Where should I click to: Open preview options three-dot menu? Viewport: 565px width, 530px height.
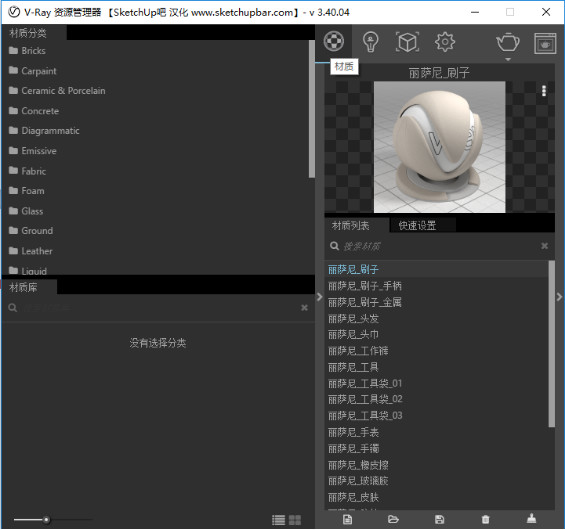[x=544, y=91]
